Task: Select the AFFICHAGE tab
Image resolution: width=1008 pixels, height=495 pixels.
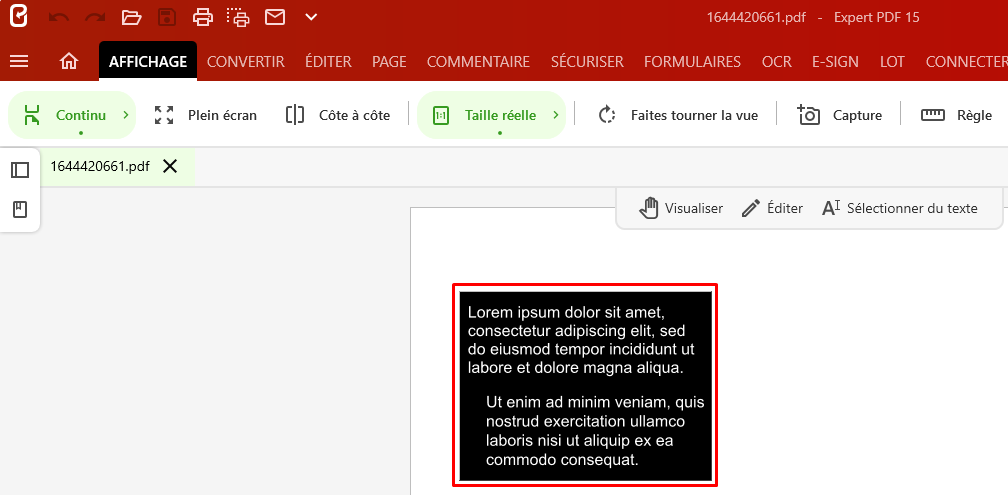Action: (148, 62)
